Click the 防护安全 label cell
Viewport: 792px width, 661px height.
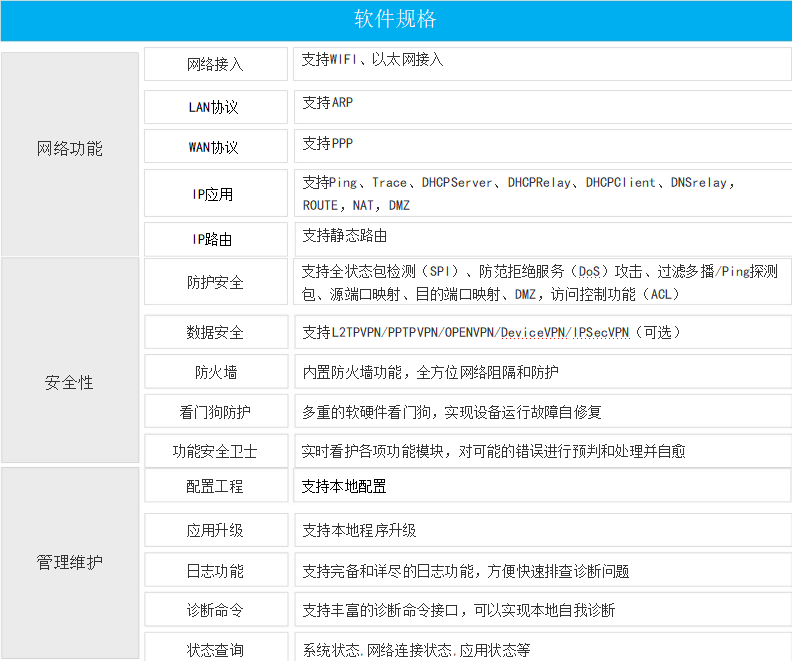(x=215, y=282)
